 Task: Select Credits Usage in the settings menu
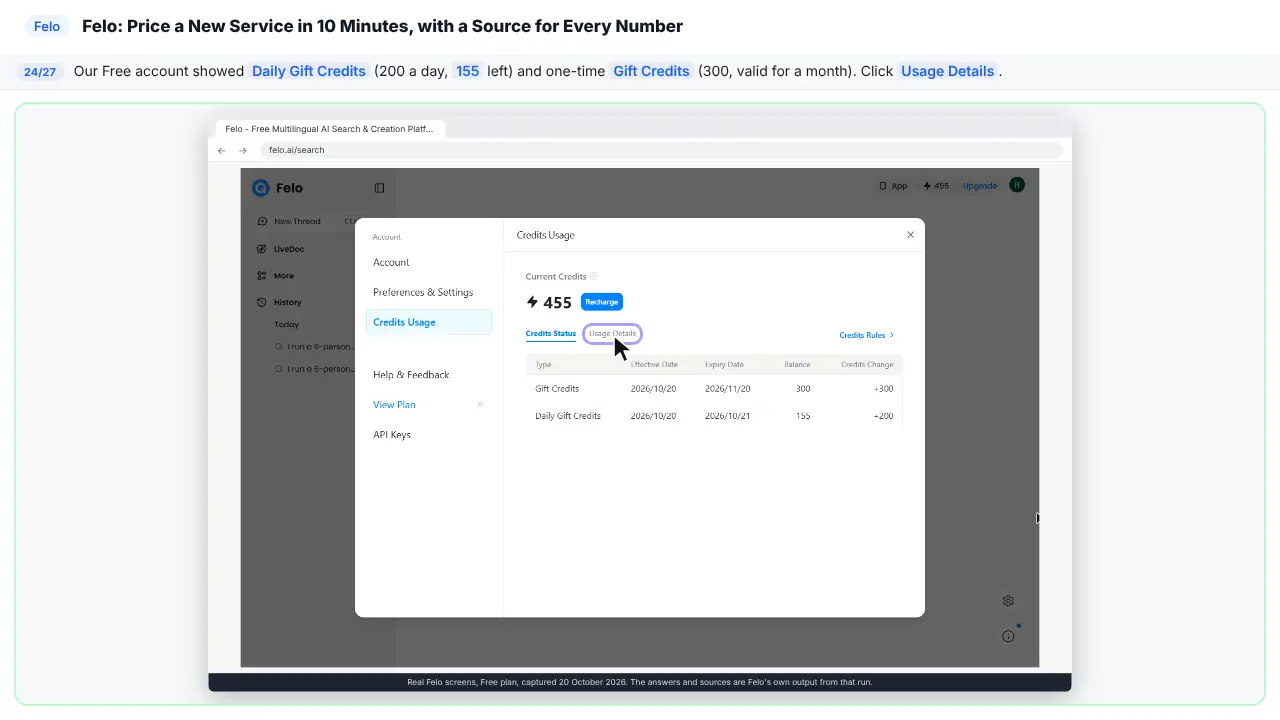point(428,322)
